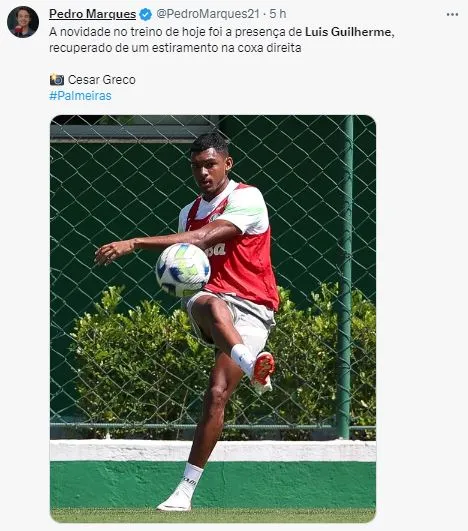This screenshot has height=531, width=468.
Task: Click the player's outstretched hand
Action: 109,252
